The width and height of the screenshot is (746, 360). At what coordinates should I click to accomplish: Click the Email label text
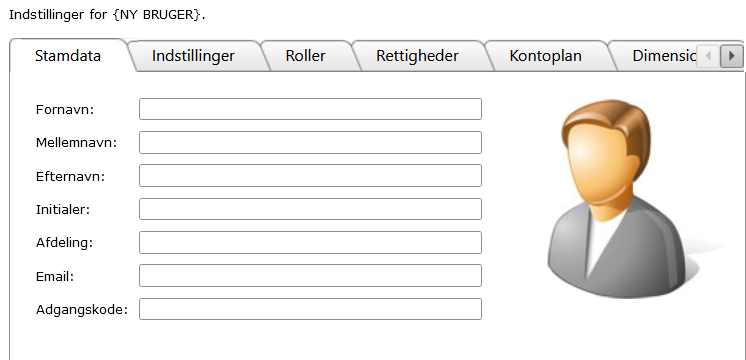point(55,276)
